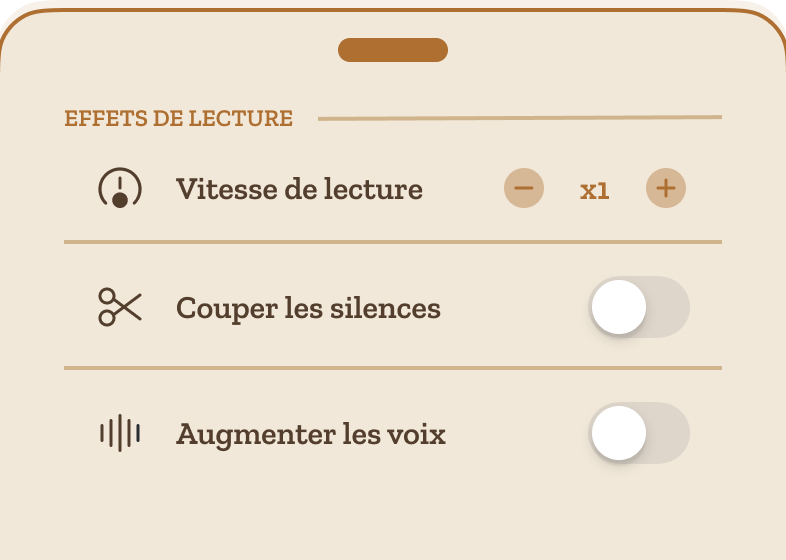Screen dimensions: 786x560
Task: Click the EFFETS DE LECTURE header
Action: (178, 119)
